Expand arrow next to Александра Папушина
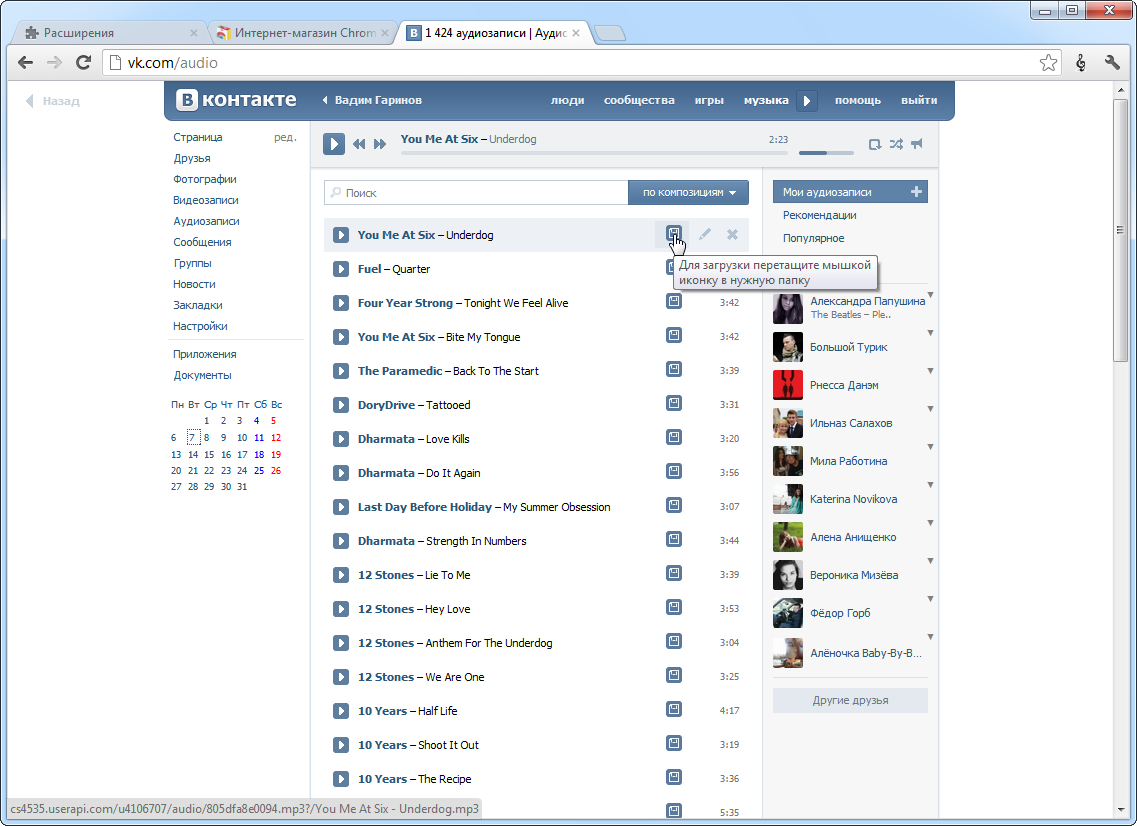1137x826 pixels. [x=930, y=296]
